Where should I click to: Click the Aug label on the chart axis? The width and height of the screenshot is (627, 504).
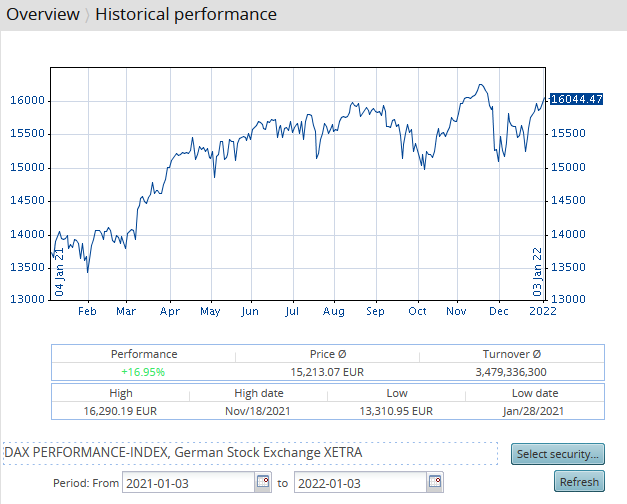333,311
